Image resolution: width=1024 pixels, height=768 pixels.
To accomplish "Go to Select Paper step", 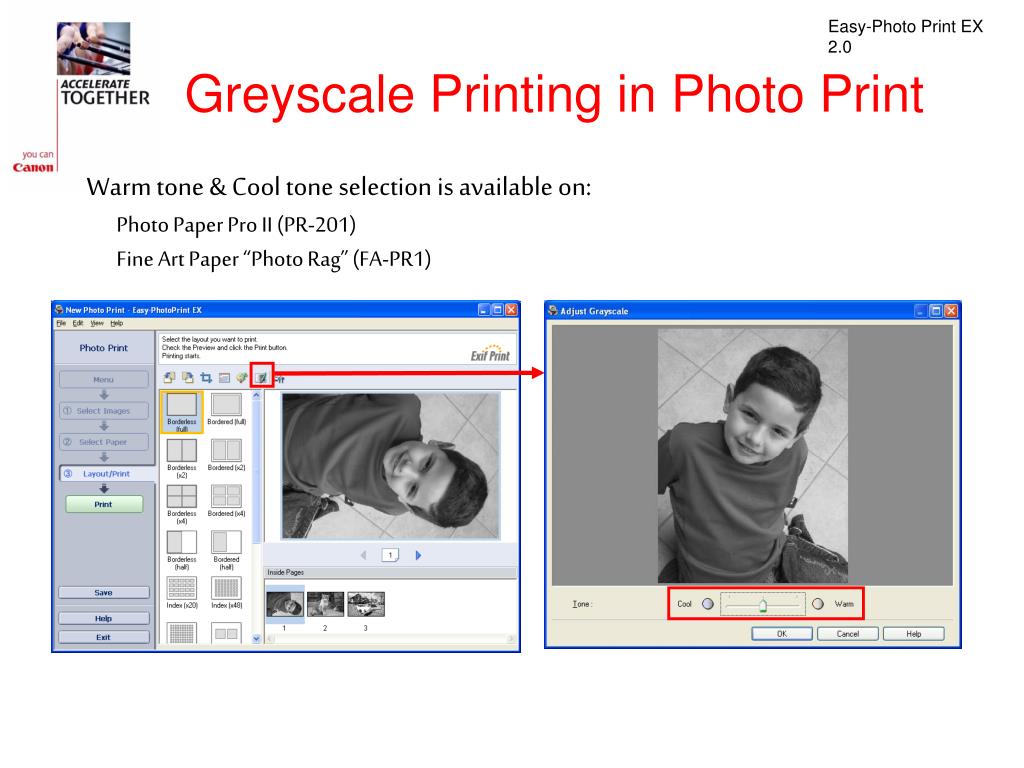I will point(104,442).
